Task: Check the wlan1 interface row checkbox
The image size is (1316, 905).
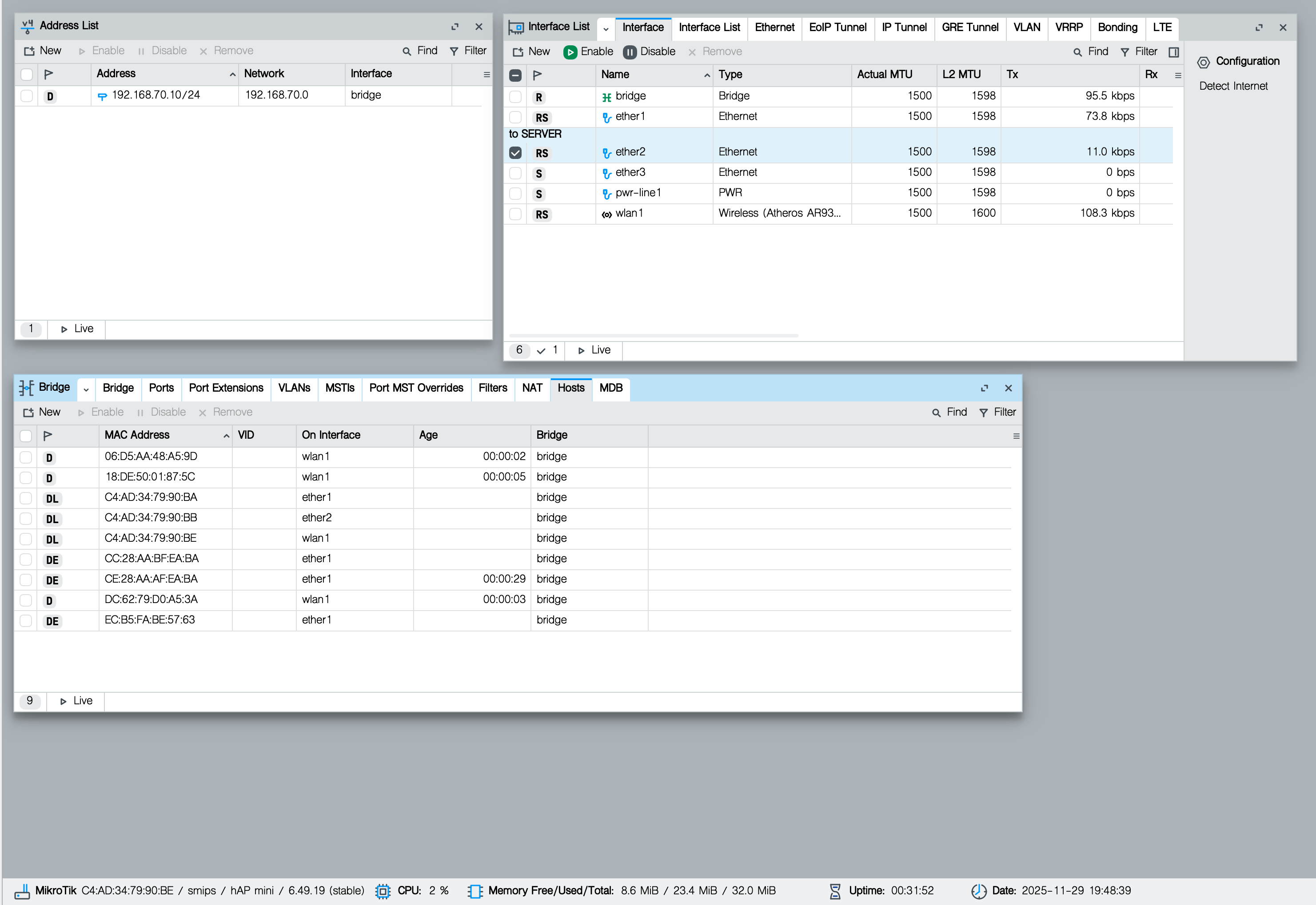Action: 515,214
